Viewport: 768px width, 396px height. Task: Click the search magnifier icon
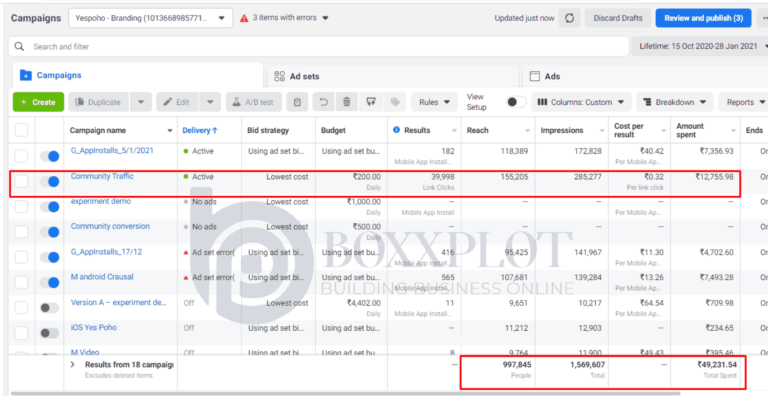(19, 47)
